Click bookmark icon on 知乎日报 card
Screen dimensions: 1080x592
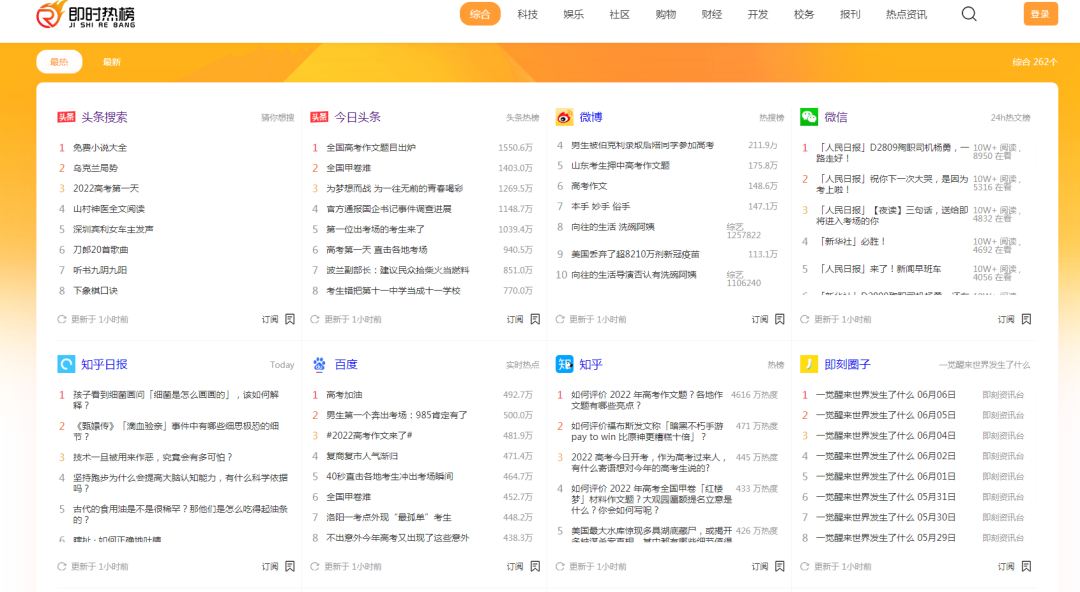(x=290, y=567)
